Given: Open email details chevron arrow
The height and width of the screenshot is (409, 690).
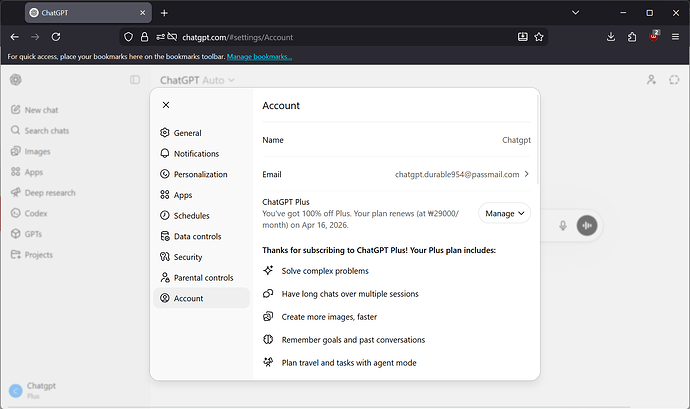Looking at the screenshot, I should point(526,174).
